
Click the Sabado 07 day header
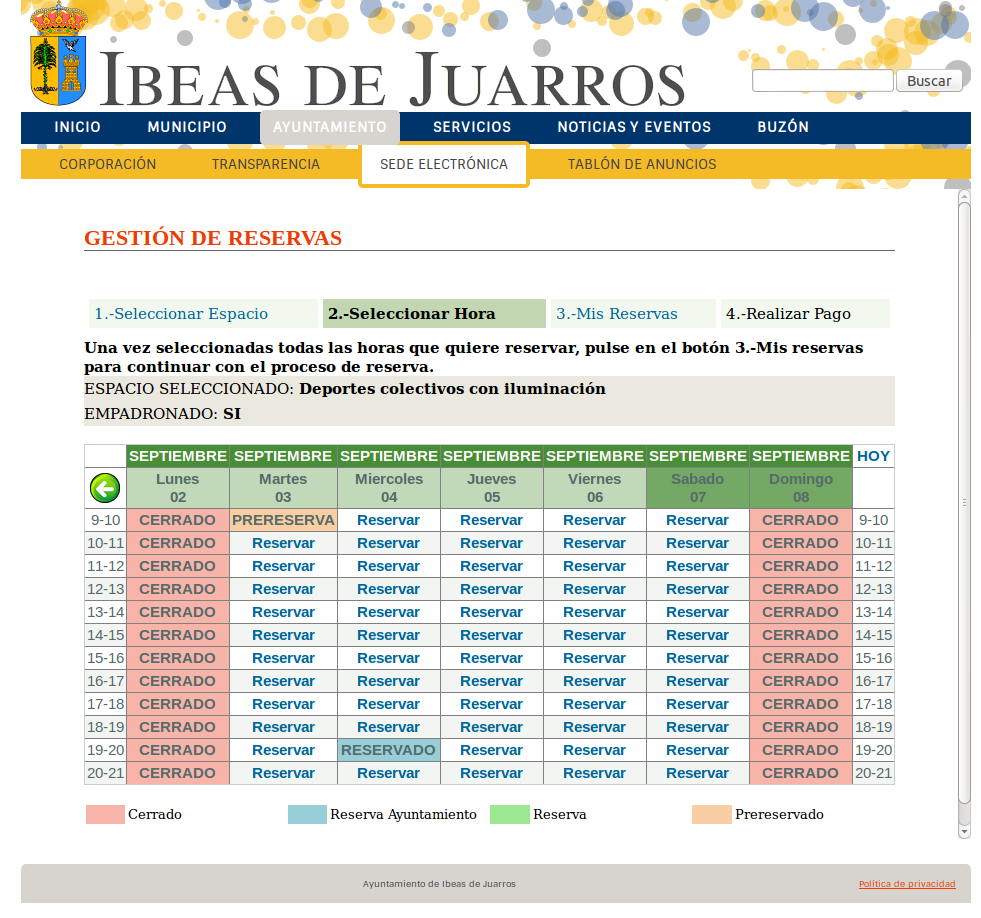tap(698, 488)
